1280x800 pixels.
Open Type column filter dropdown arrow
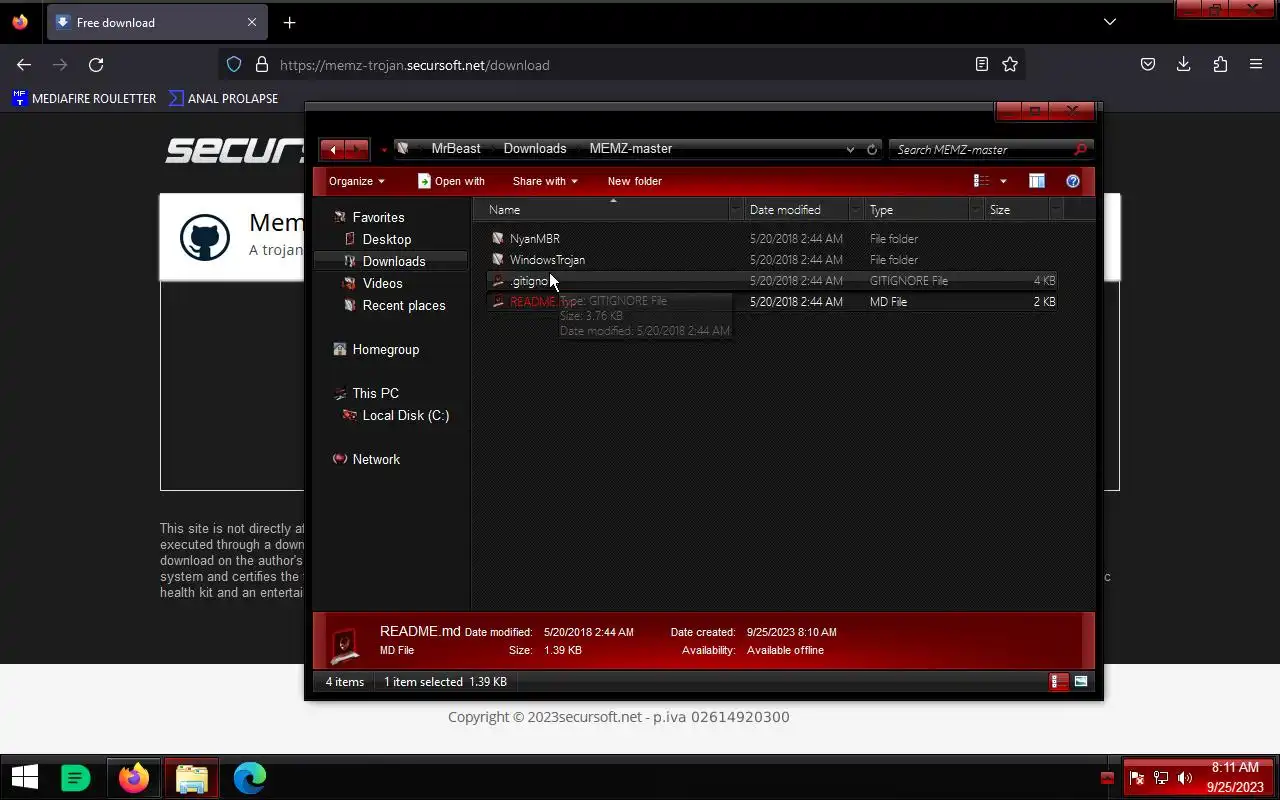click(x=977, y=210)
